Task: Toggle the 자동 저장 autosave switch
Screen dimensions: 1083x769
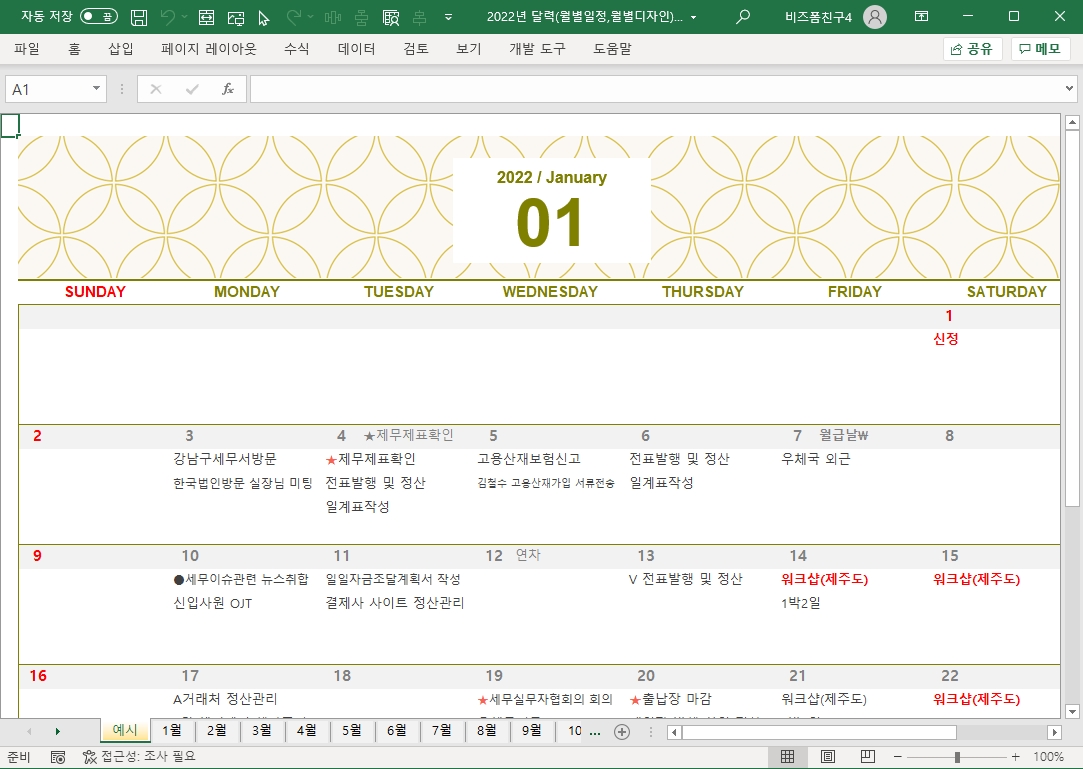Action: point(98,17)
